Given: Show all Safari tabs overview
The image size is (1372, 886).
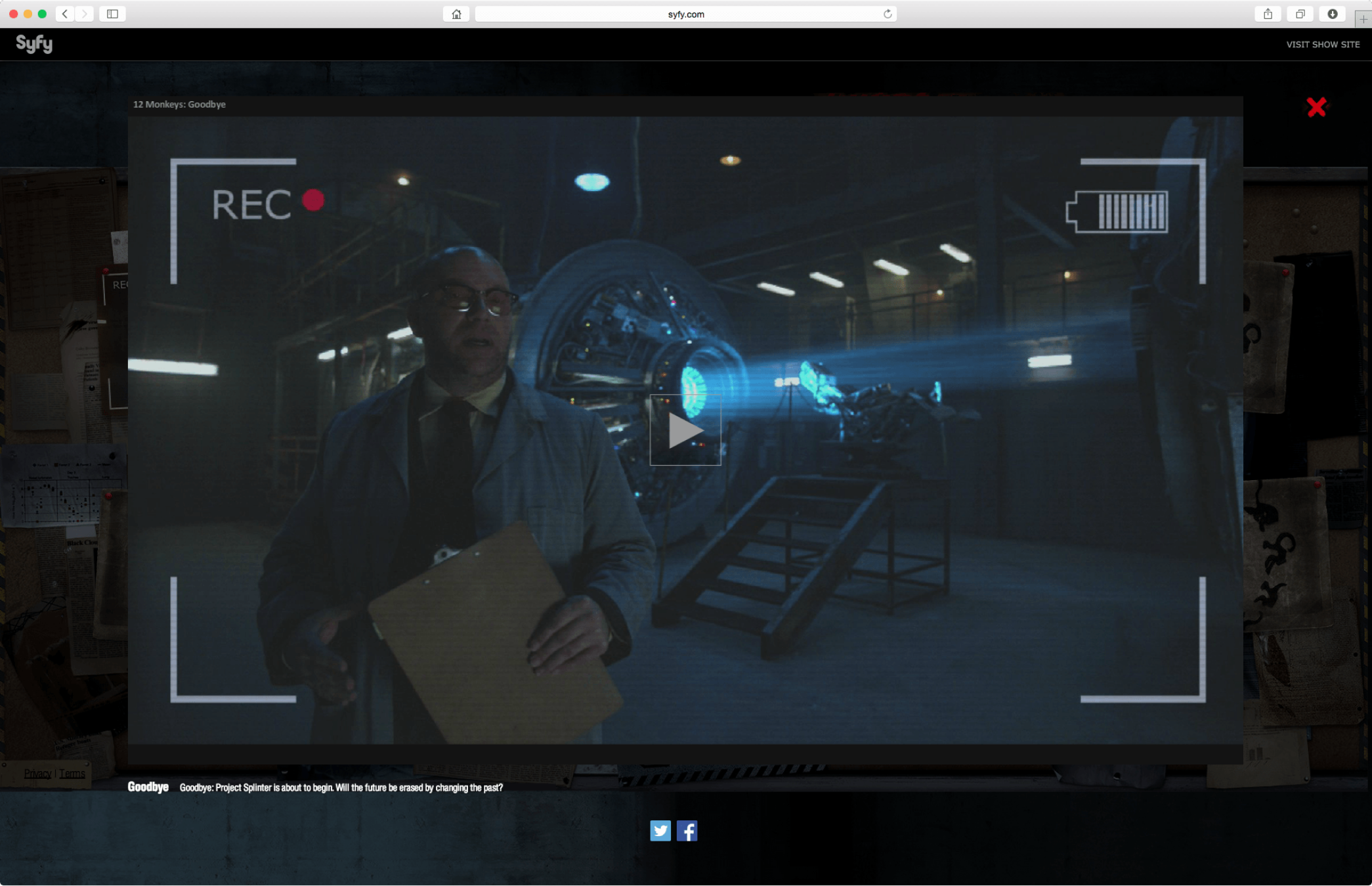Looking at the screenshot, I should 1300,14.
